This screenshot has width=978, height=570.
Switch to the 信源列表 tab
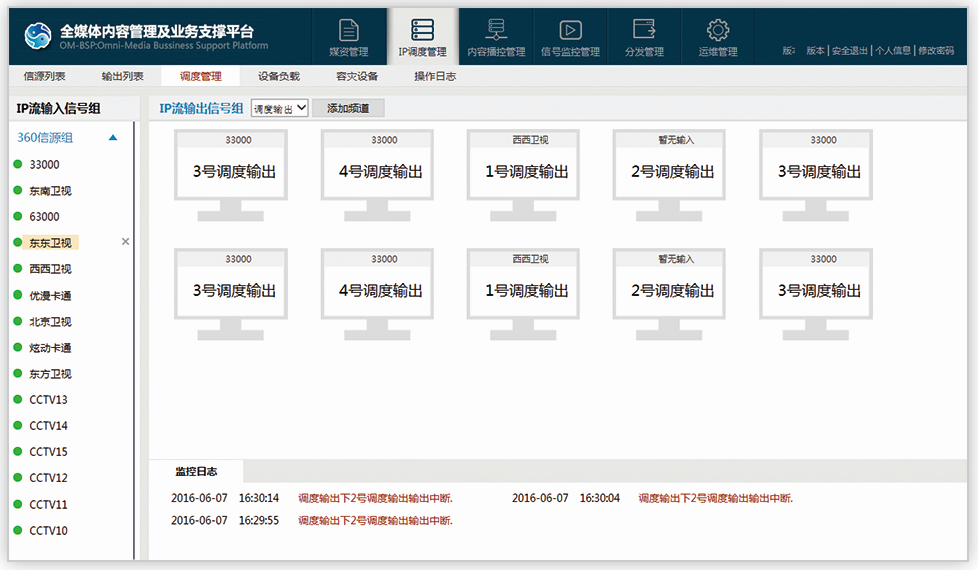click(x=45, y=76)
